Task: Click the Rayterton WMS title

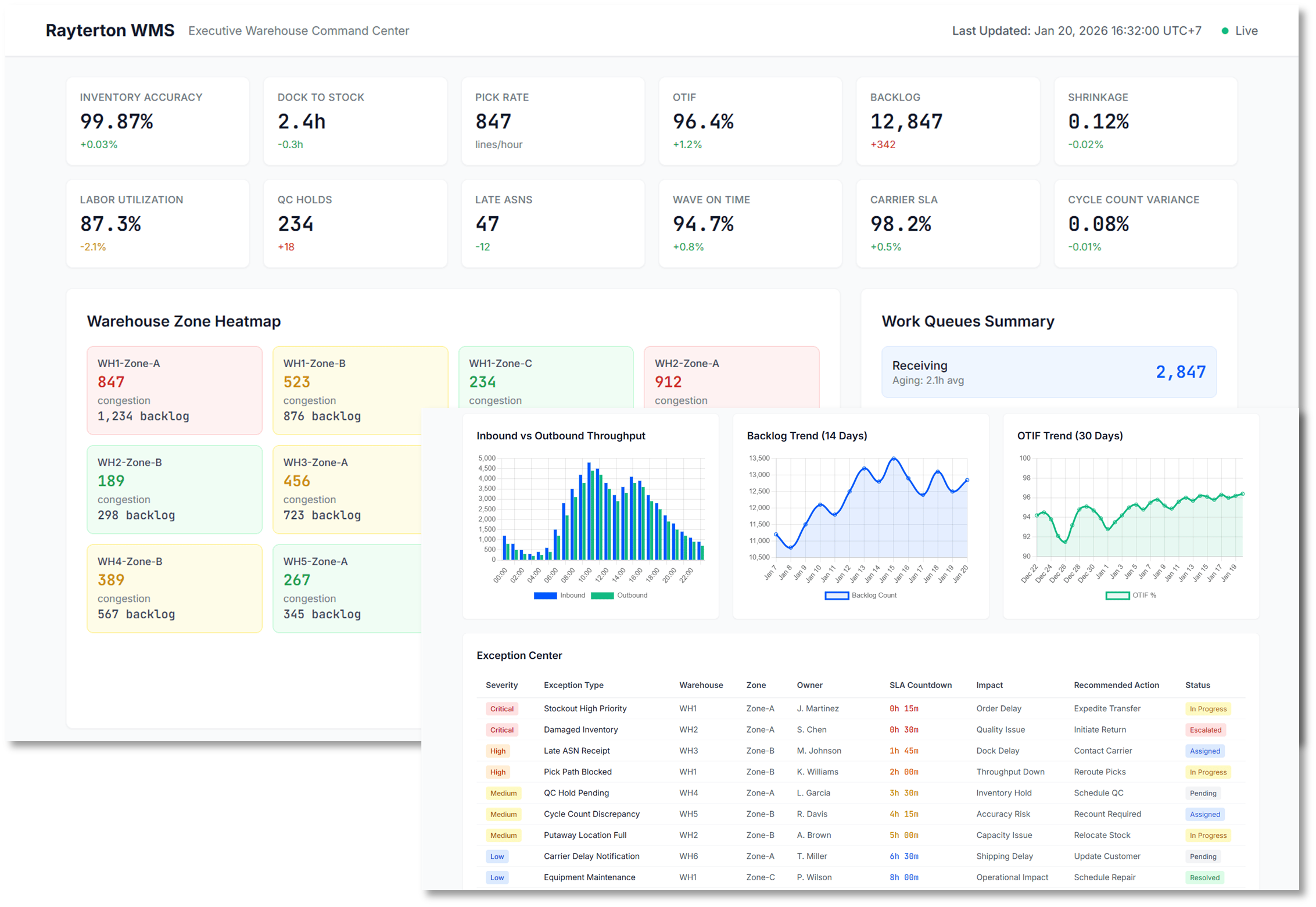Action: [x=110, y=30]
